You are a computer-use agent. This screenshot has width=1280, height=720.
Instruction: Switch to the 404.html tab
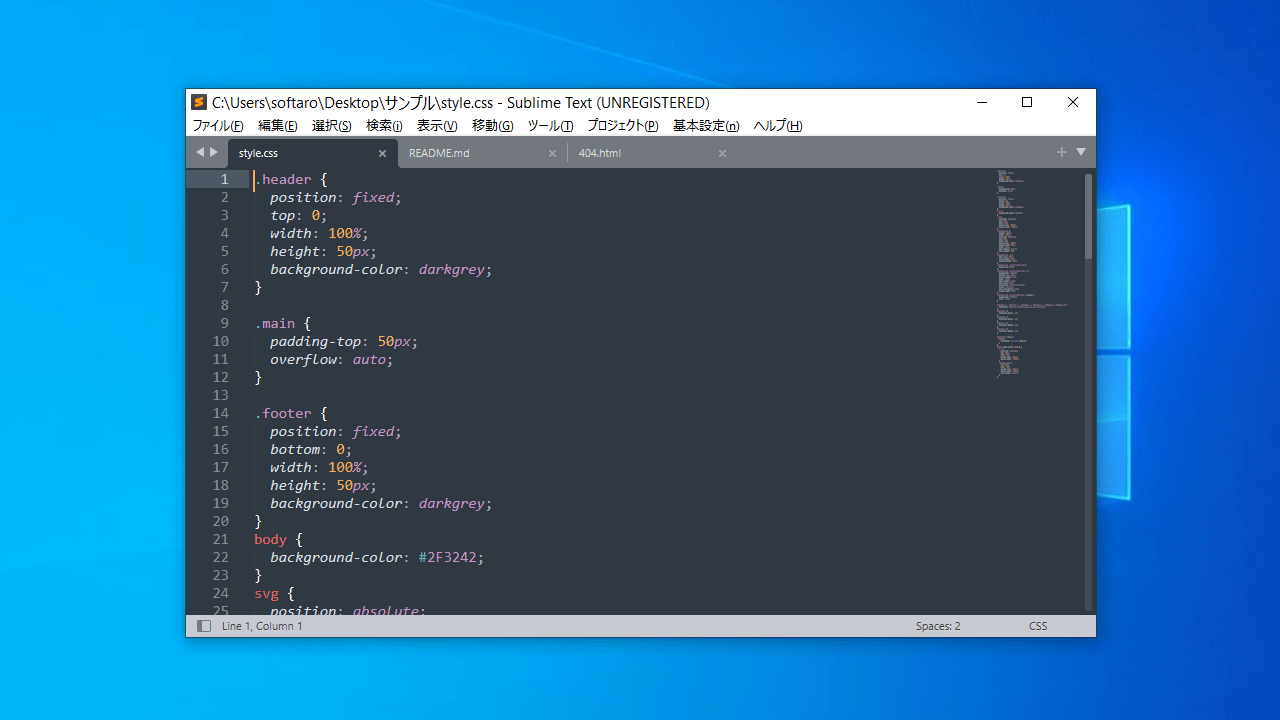(x=652, y=153)
